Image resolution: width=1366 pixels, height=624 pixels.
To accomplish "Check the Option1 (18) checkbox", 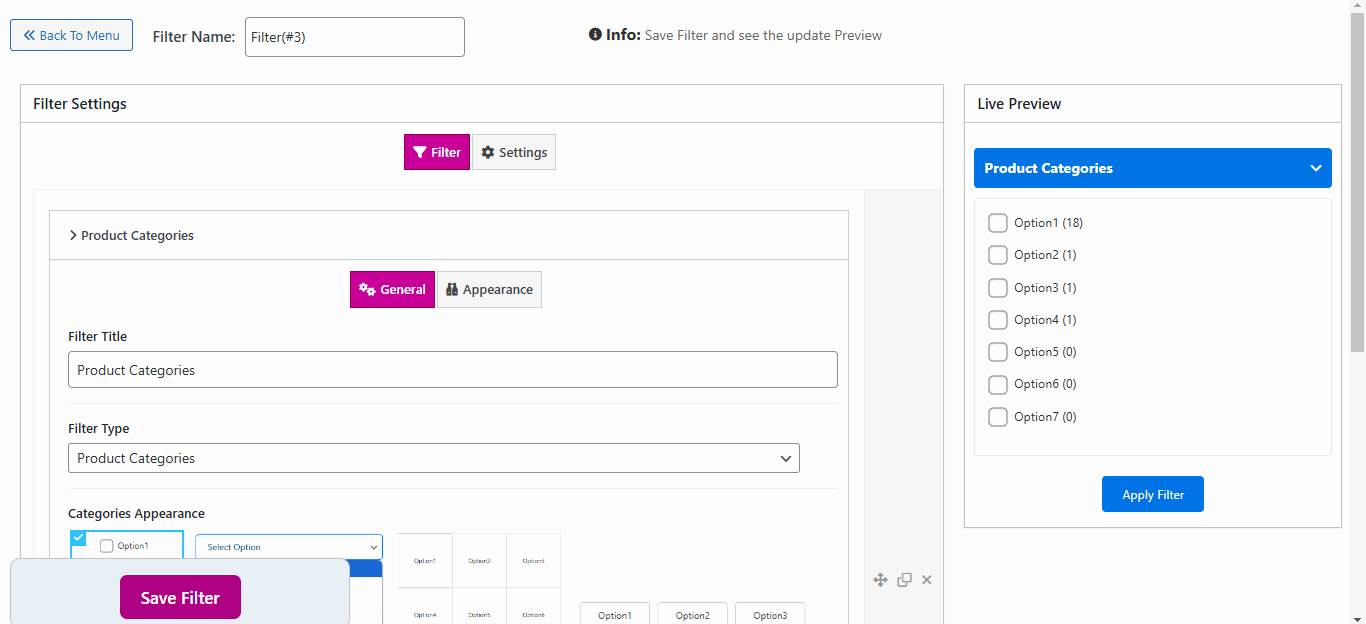I will tap(998, 223).
